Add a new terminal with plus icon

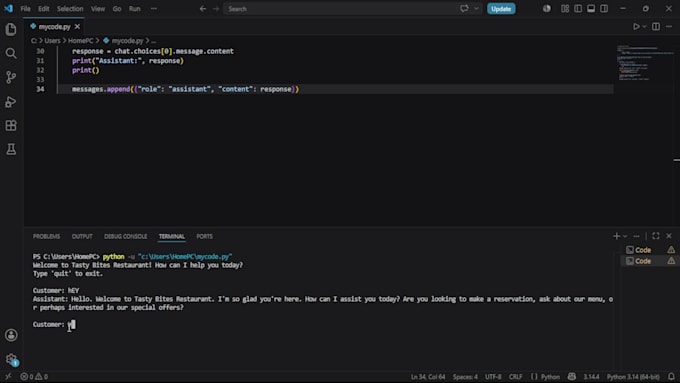(616, 236)
